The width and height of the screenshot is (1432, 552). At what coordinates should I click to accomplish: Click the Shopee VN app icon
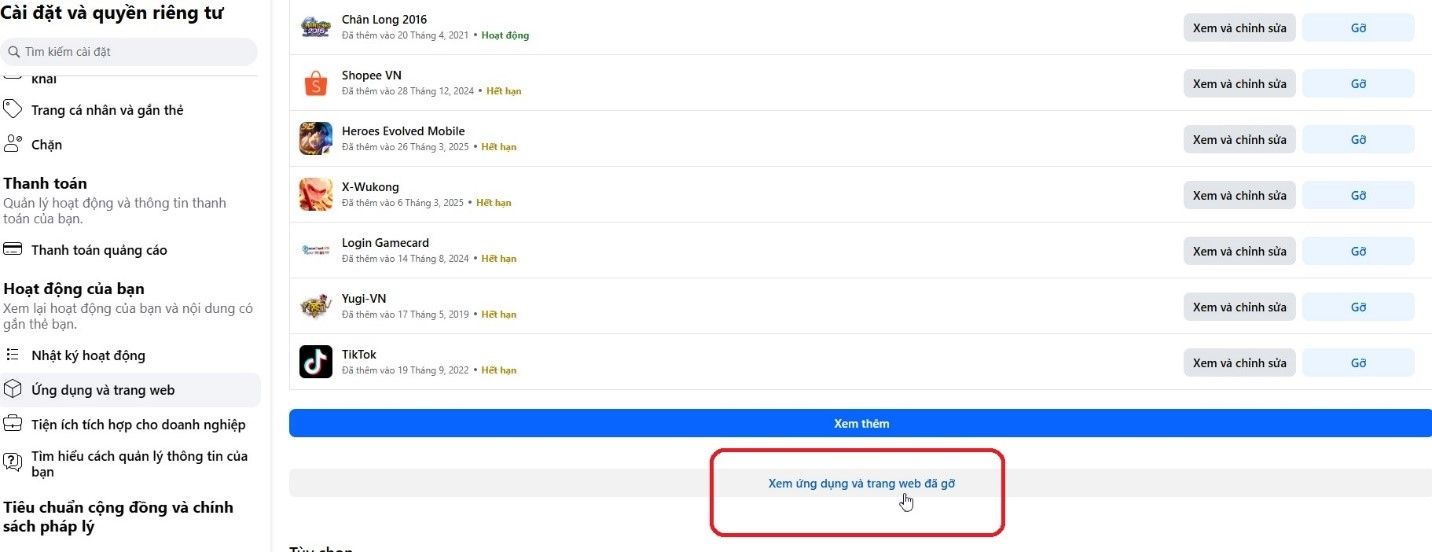pyautogui.click(x=316, y=83)
